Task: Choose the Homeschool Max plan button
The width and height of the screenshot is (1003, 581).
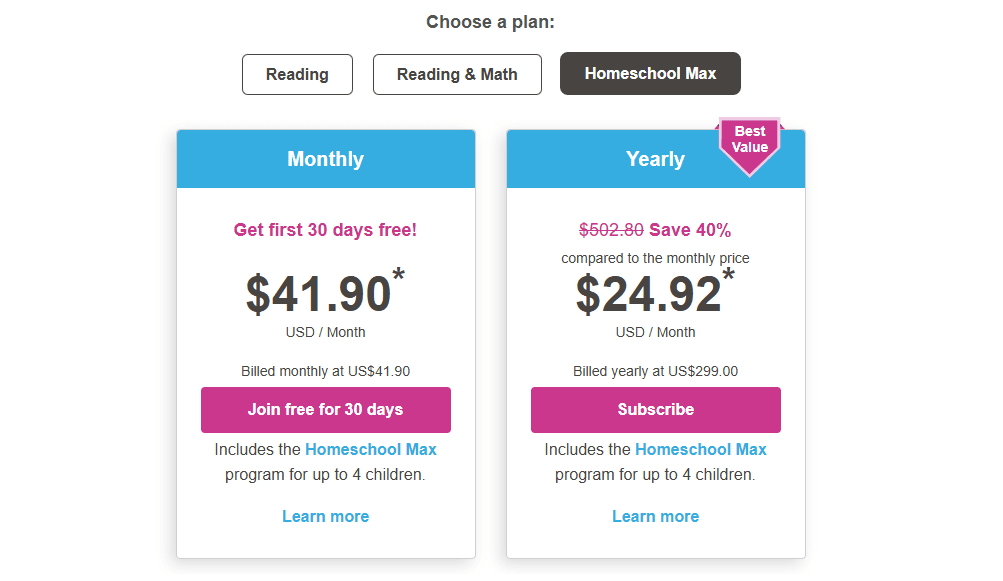Action: (650, 73)
